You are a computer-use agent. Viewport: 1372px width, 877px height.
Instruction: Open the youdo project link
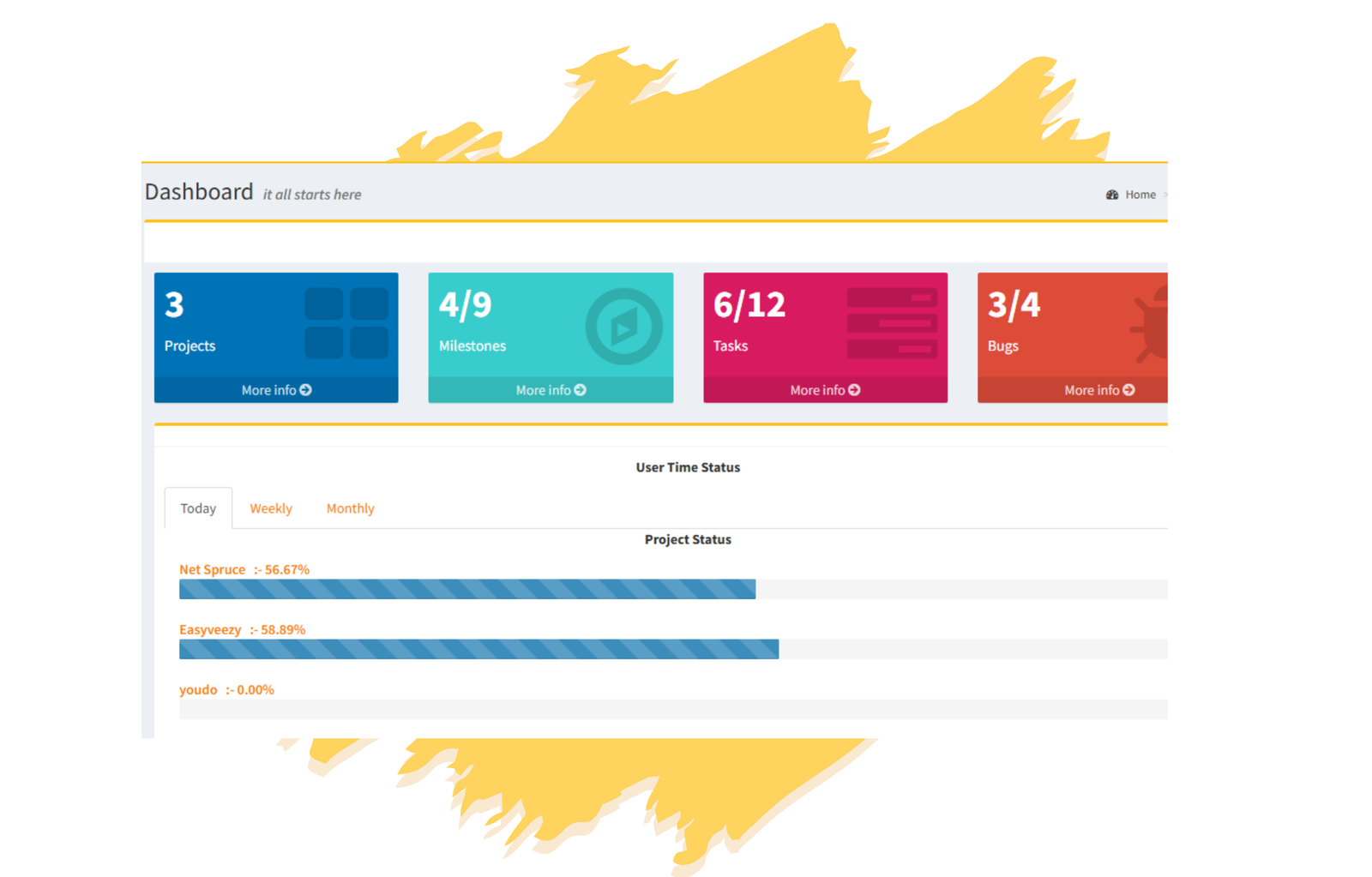coord(198,689)
